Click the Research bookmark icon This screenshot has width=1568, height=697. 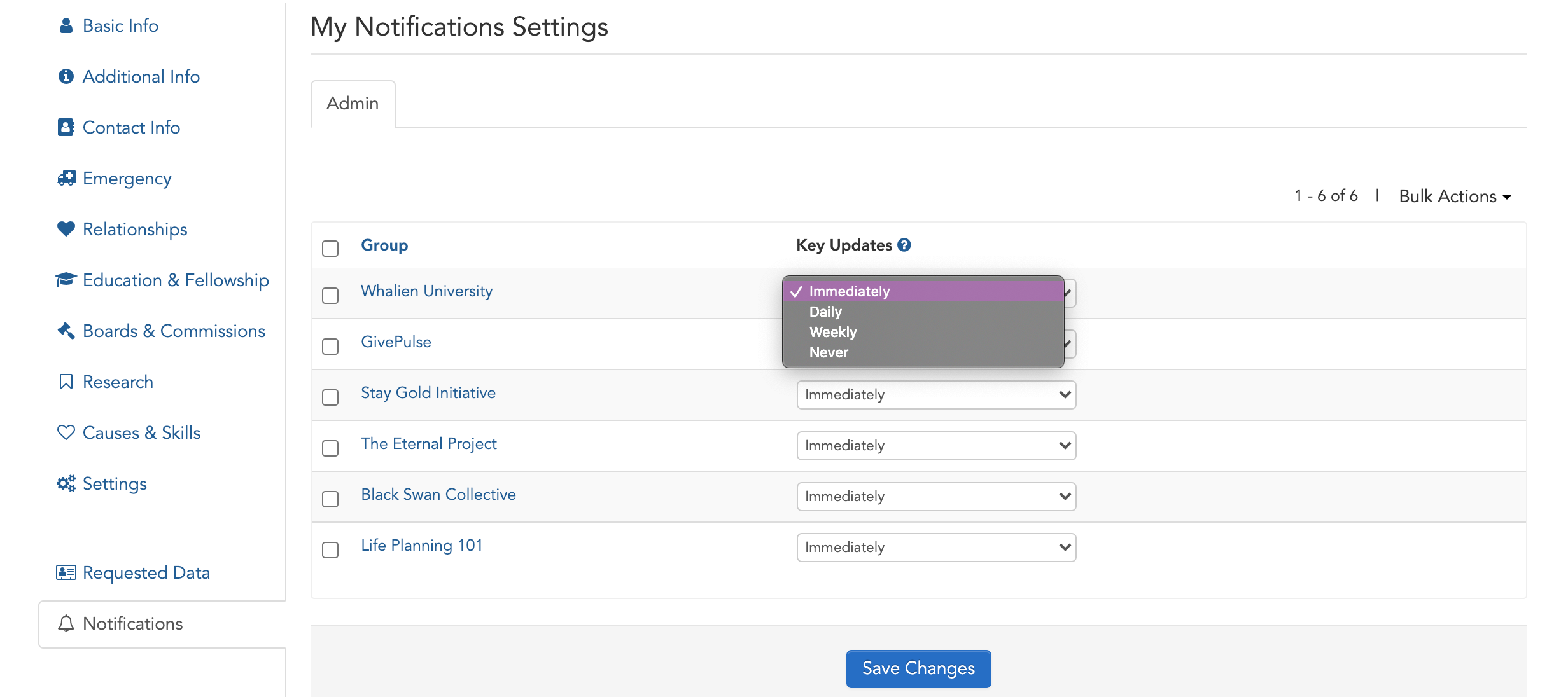click(x=66, y=382)
